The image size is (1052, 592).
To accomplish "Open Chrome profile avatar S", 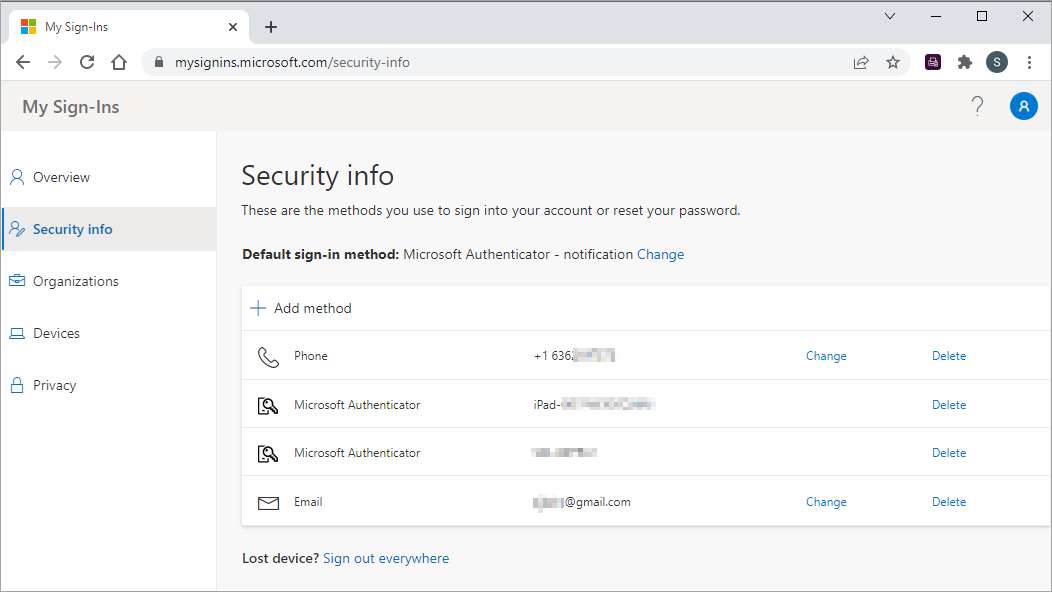I will click(x=996, y=62).
